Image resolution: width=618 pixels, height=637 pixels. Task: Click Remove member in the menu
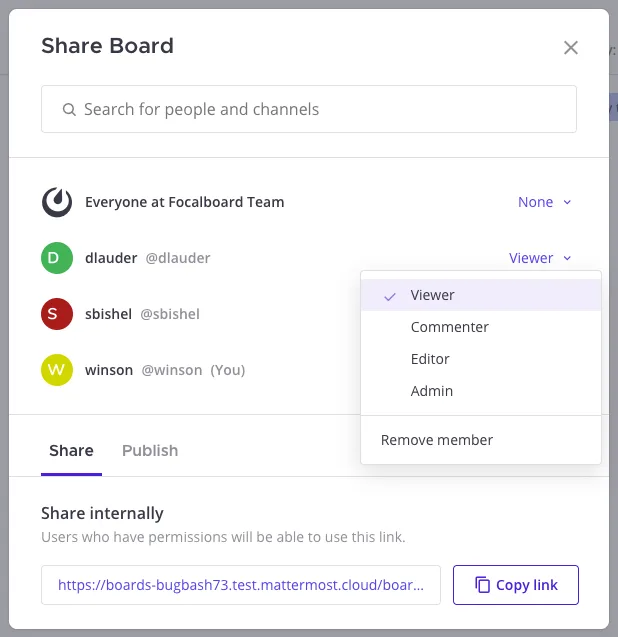coord(481,440)
